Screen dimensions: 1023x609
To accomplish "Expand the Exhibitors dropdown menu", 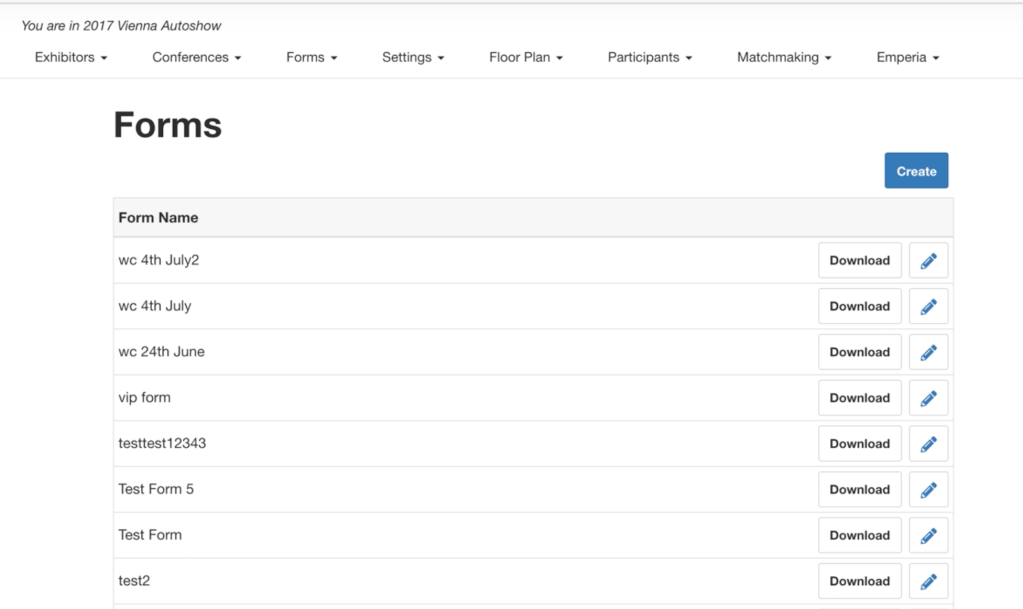I will [x=71, y=58].
